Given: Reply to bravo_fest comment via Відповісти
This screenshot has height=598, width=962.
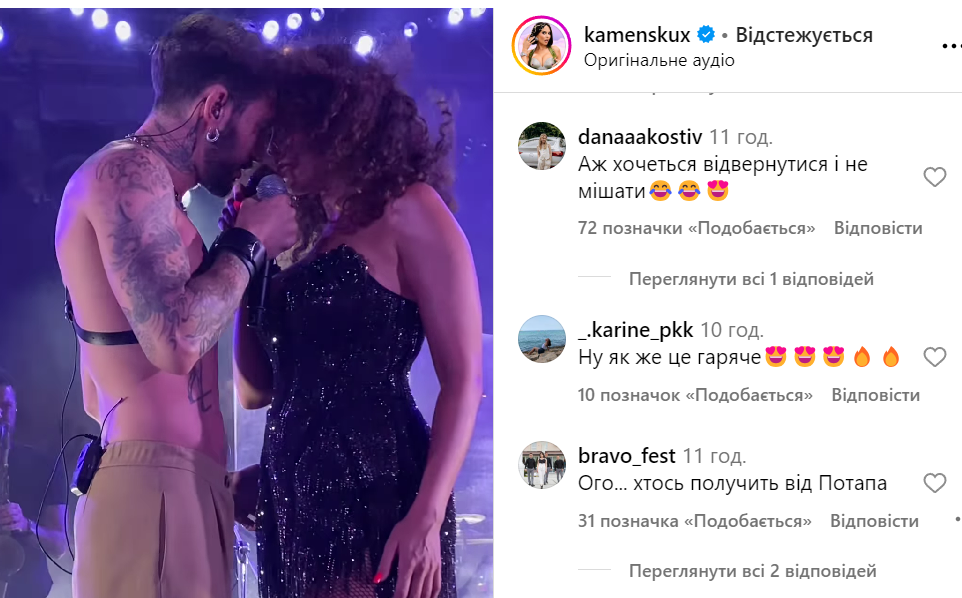Looking at the screenshot, I should click(874, 521).
